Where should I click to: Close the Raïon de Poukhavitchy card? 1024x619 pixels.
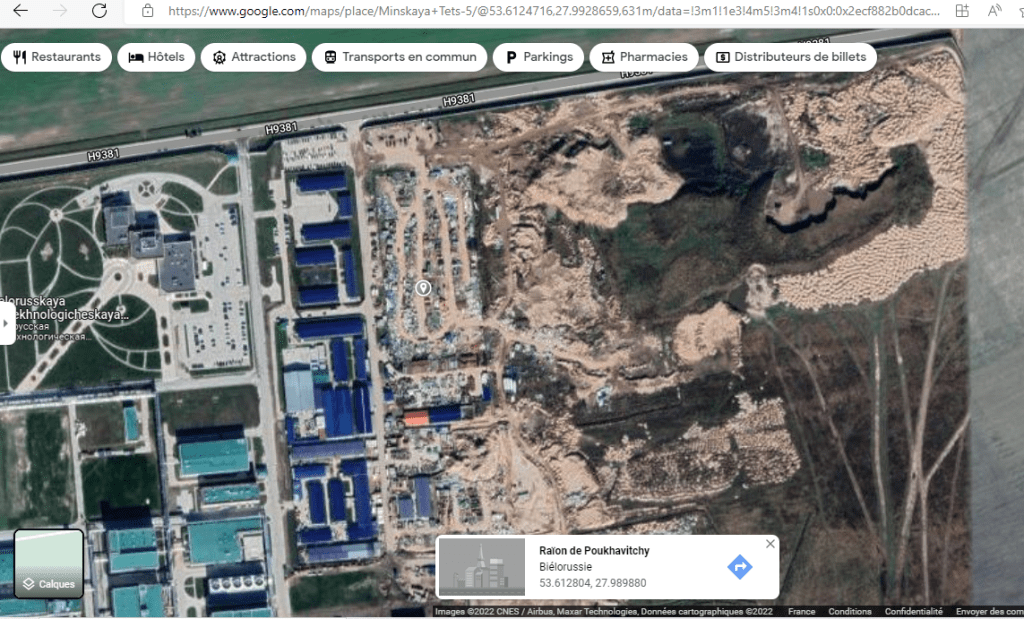pyautogui.click(x=769, y=544)
